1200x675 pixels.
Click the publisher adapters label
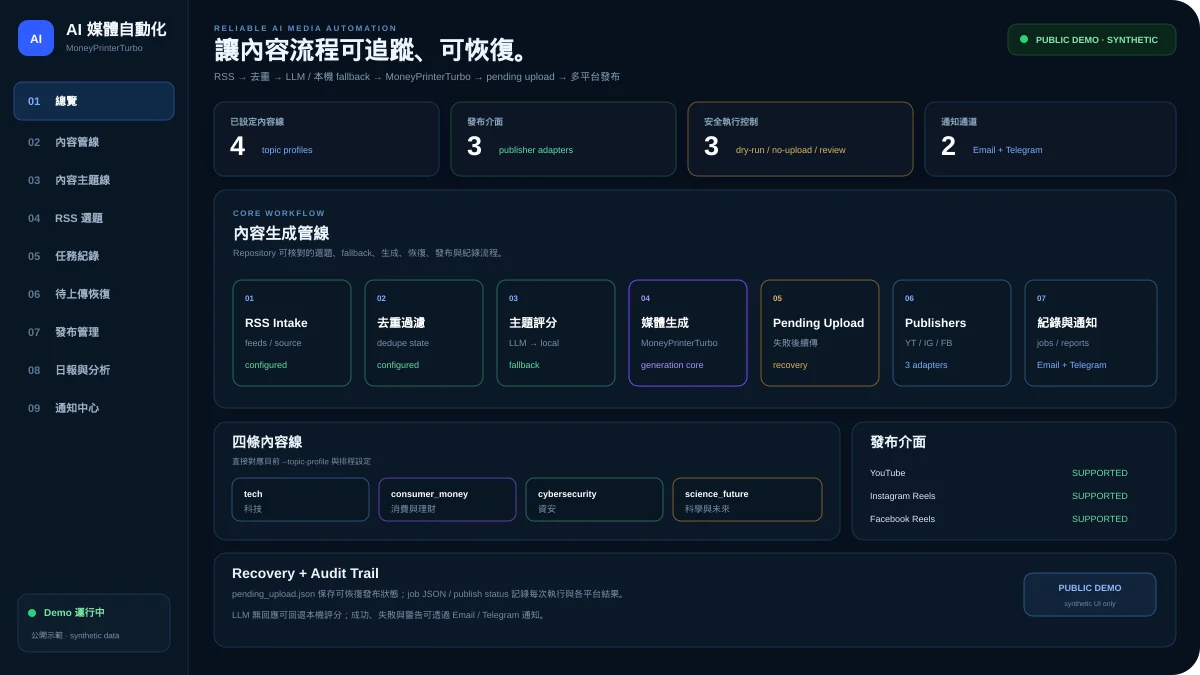tap(536, 150)
